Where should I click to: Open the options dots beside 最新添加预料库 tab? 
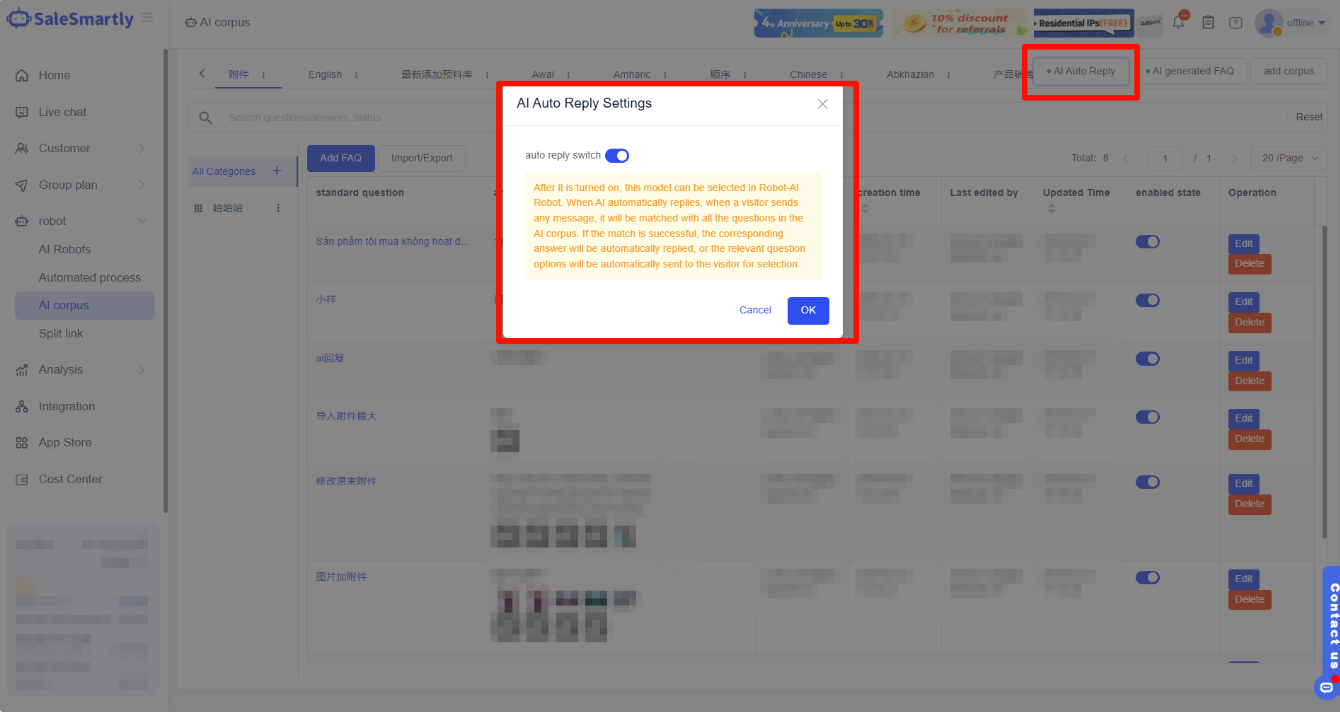tap(486, 75)
